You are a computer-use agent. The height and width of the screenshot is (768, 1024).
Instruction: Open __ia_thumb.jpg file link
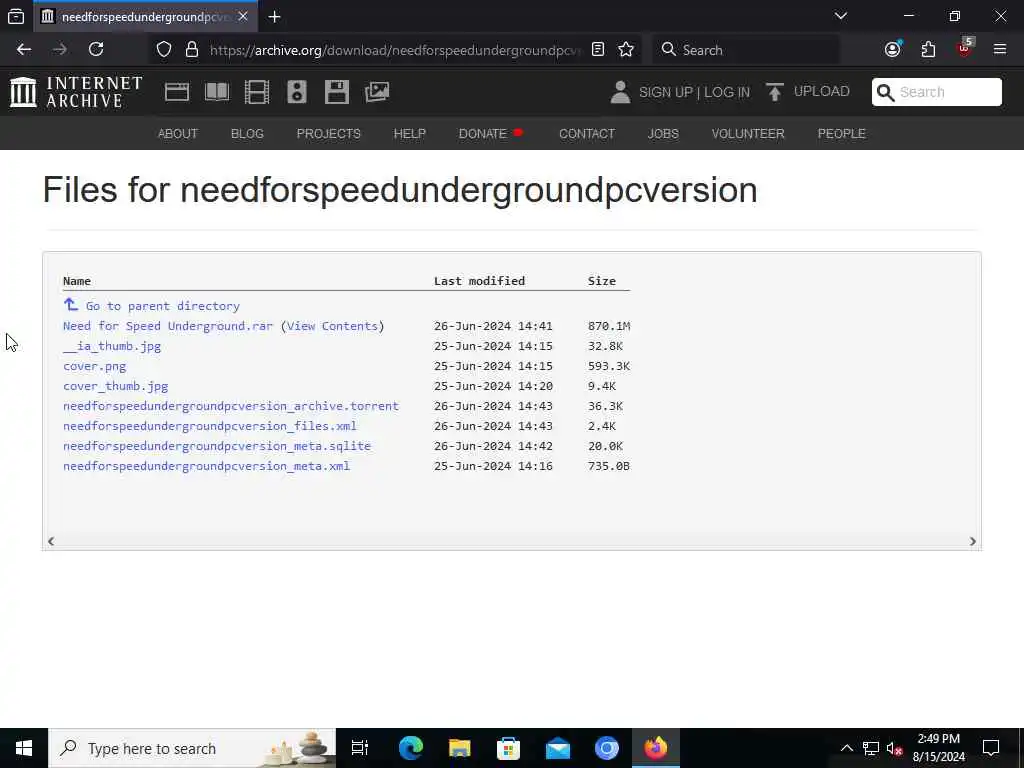tap(112, 346)
